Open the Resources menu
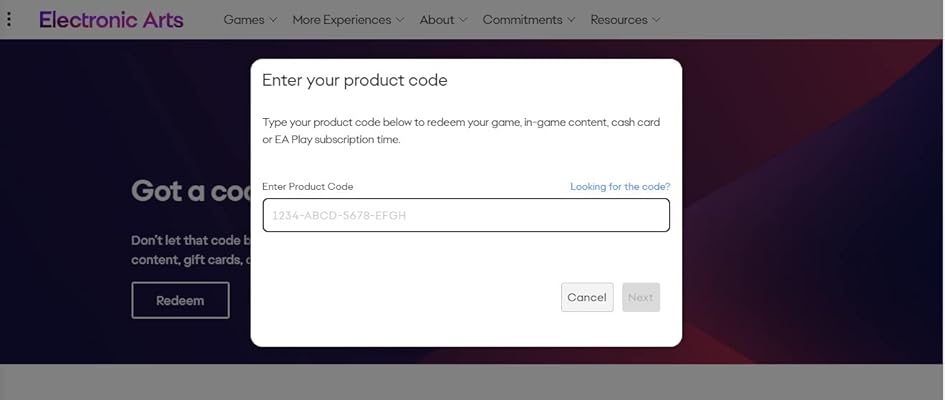Viewport: 945px width, 400px height. (618, 20)
